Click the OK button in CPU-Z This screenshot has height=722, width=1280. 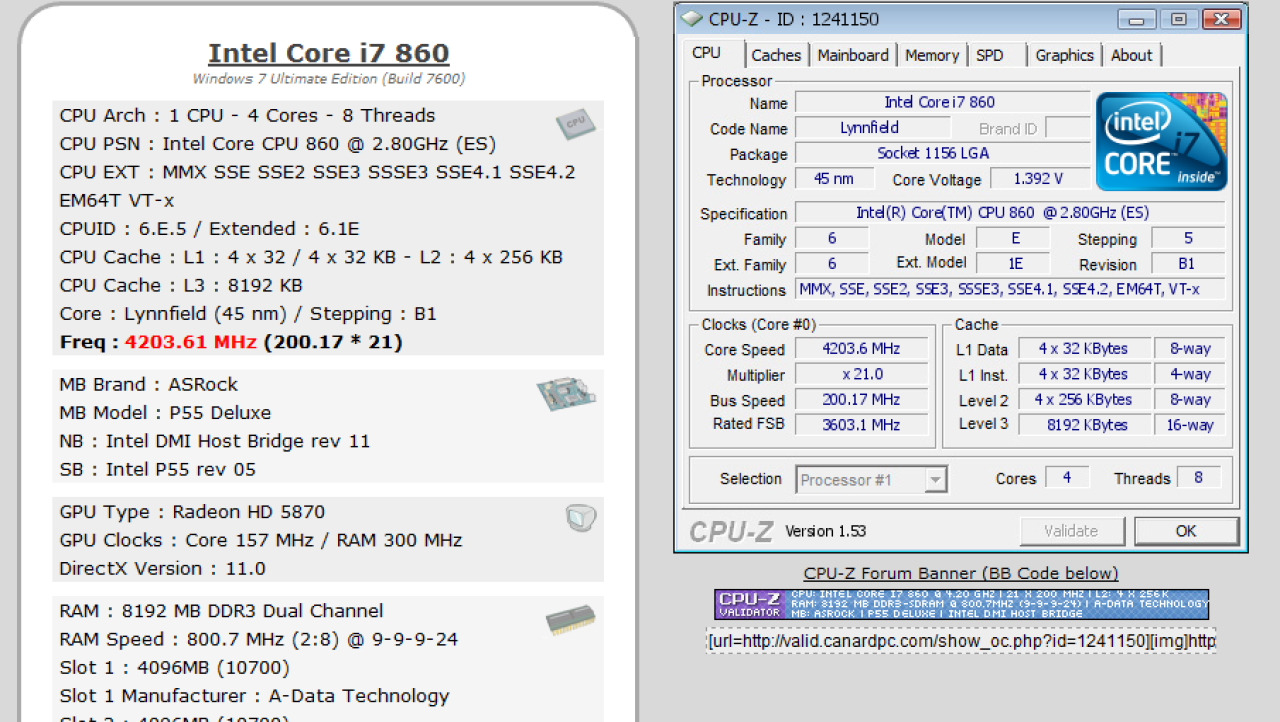1186,531
